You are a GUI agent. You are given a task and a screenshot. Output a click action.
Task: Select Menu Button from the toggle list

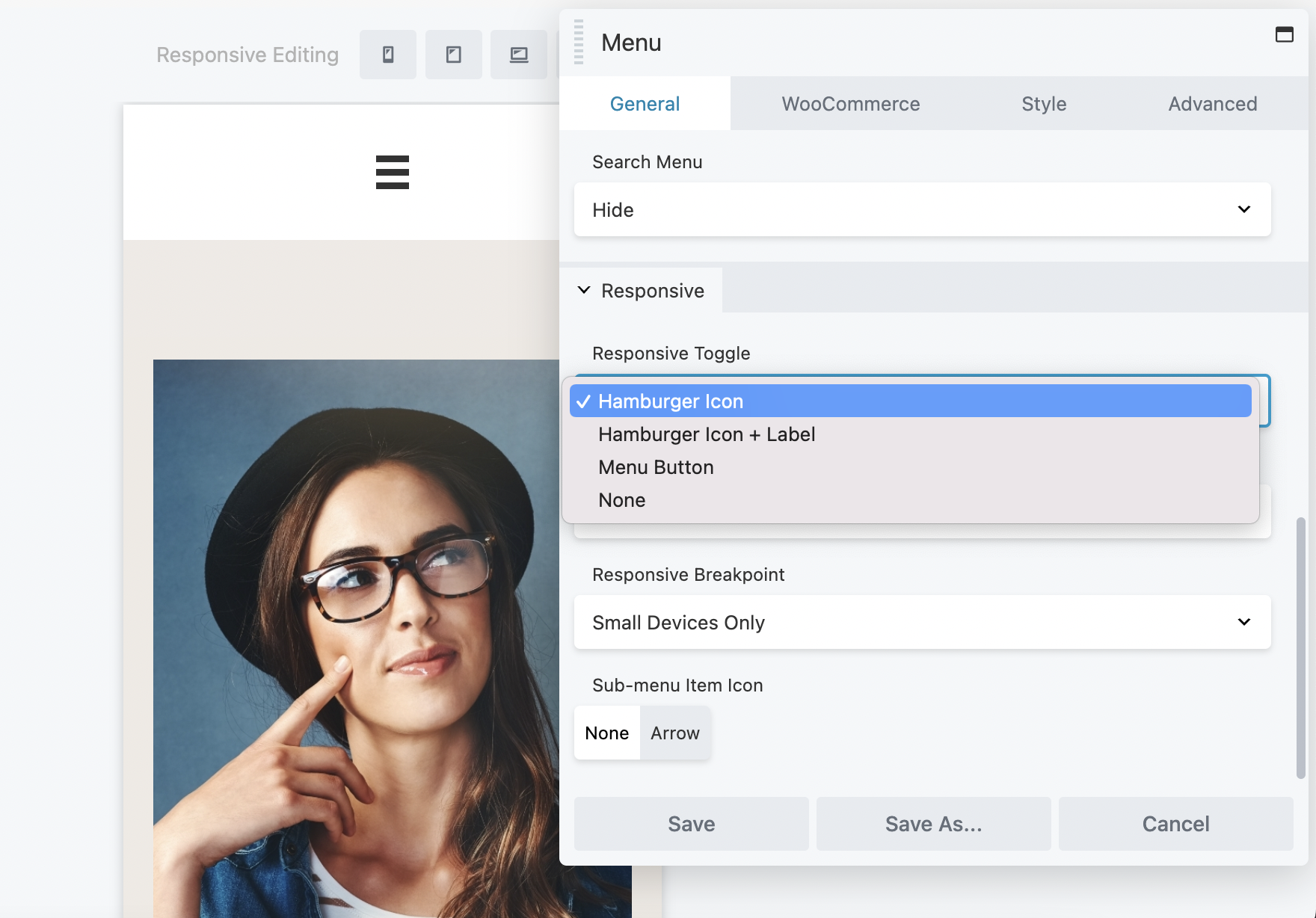pos(655,466)
